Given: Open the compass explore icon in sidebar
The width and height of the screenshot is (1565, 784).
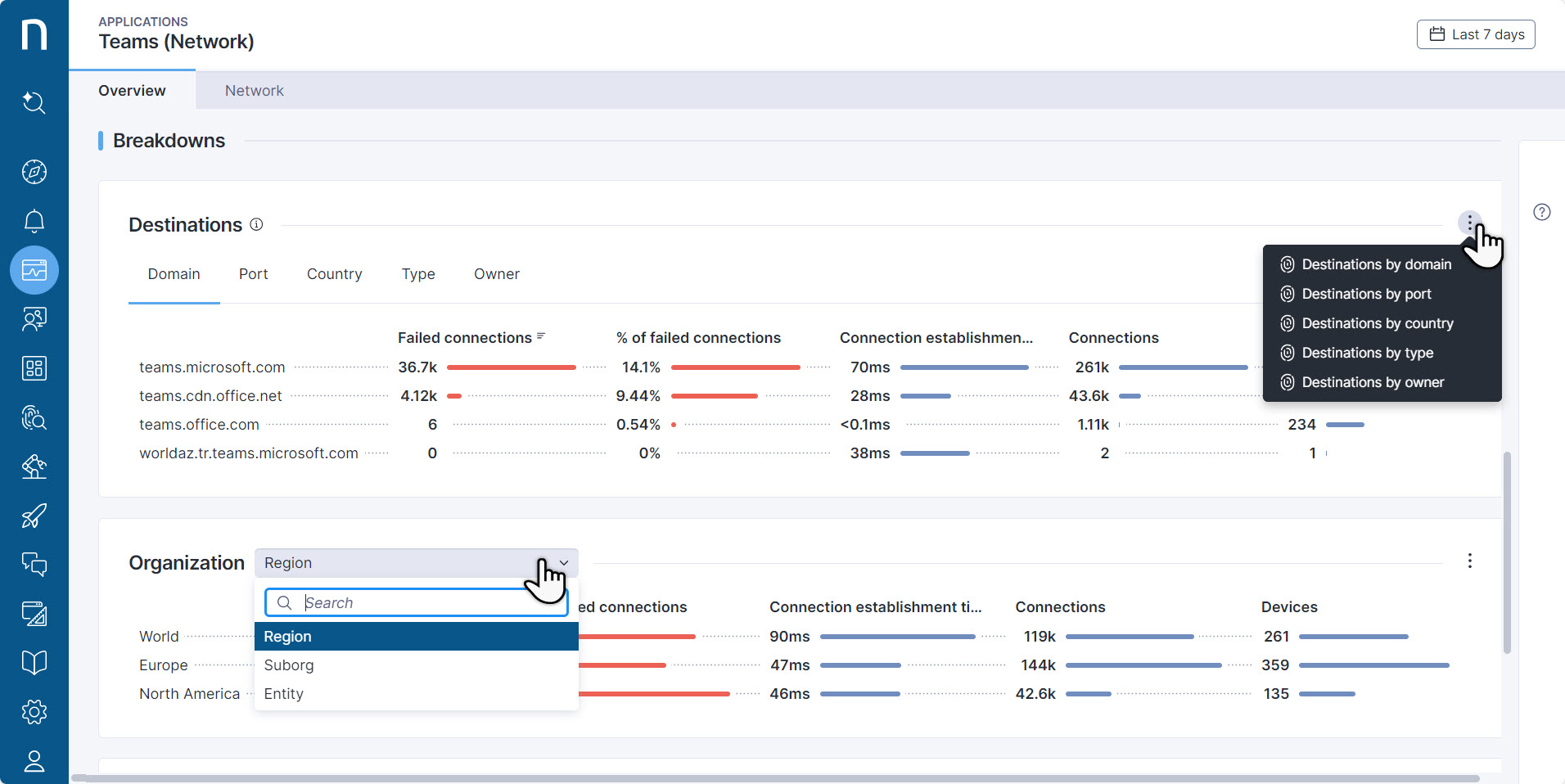Looking at the screenshot, I should (34, 172).
